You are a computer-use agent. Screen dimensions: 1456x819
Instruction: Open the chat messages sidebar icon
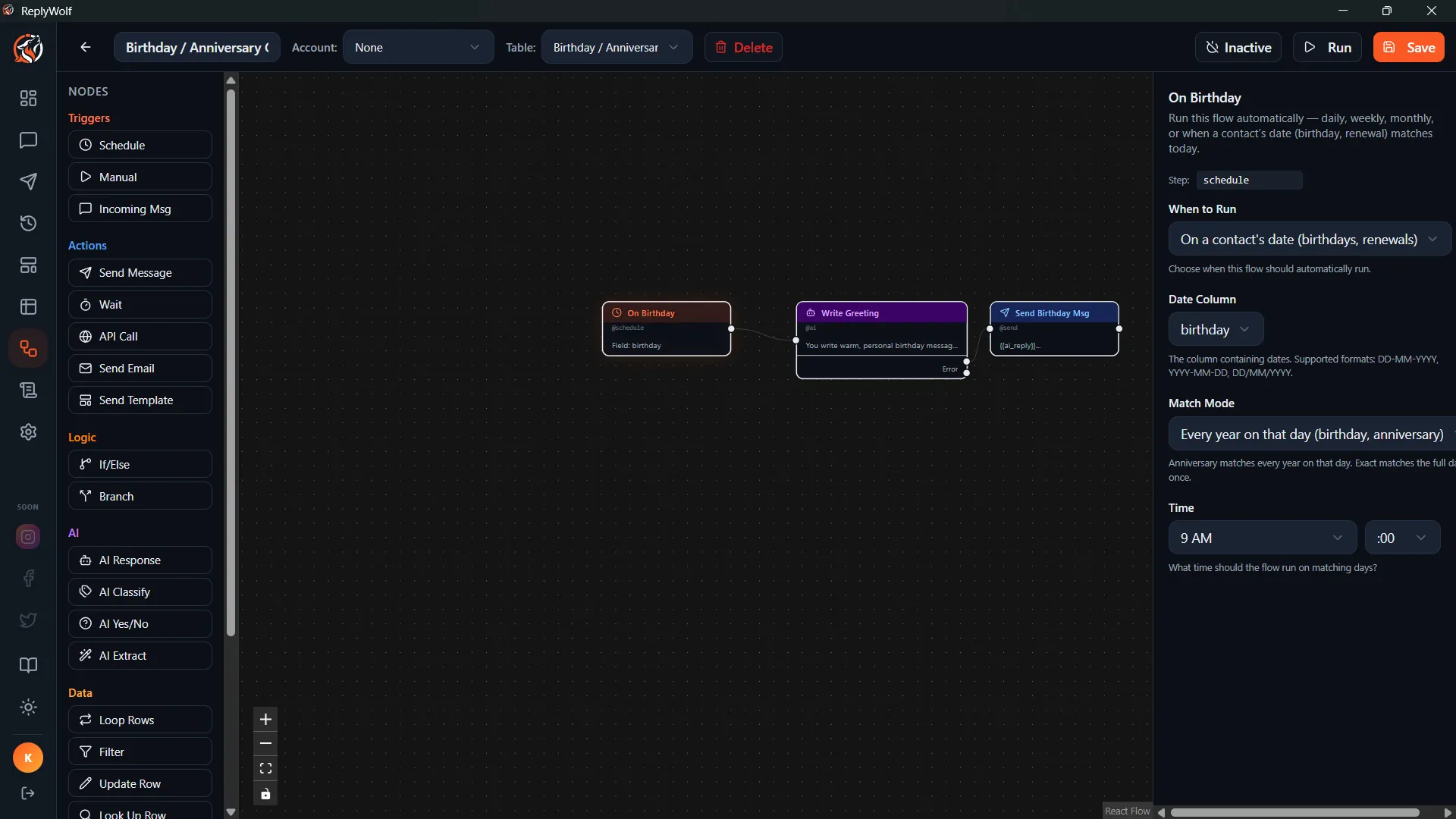(x=28, y=140)
